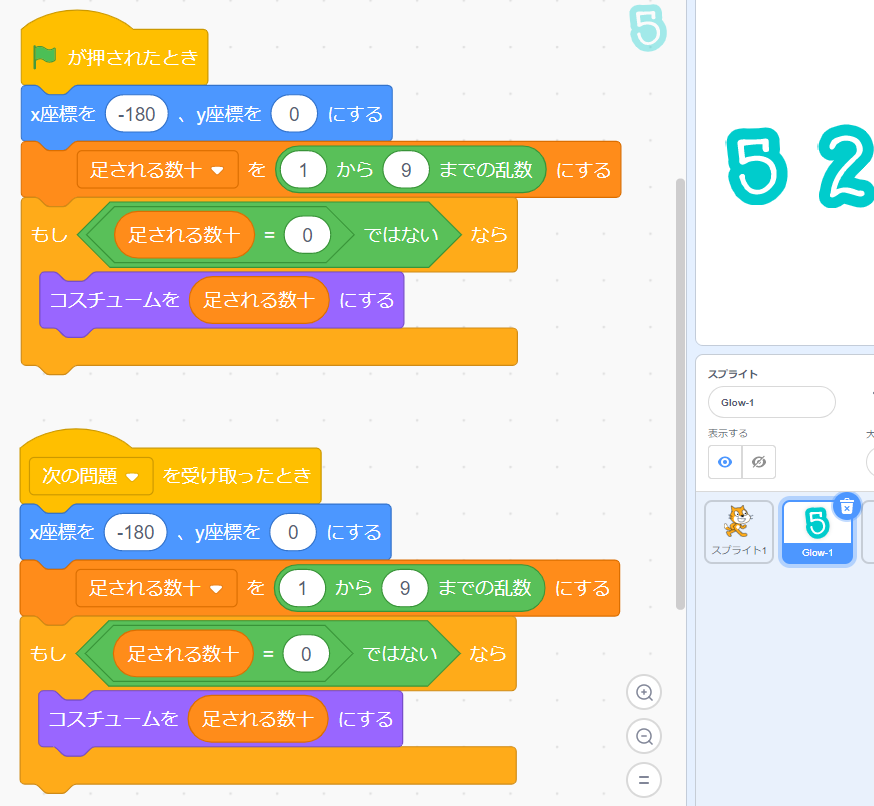Select the Glow-1 sprite thumbnail
This screenshot has height=806, width=874.
click(816, 528)
